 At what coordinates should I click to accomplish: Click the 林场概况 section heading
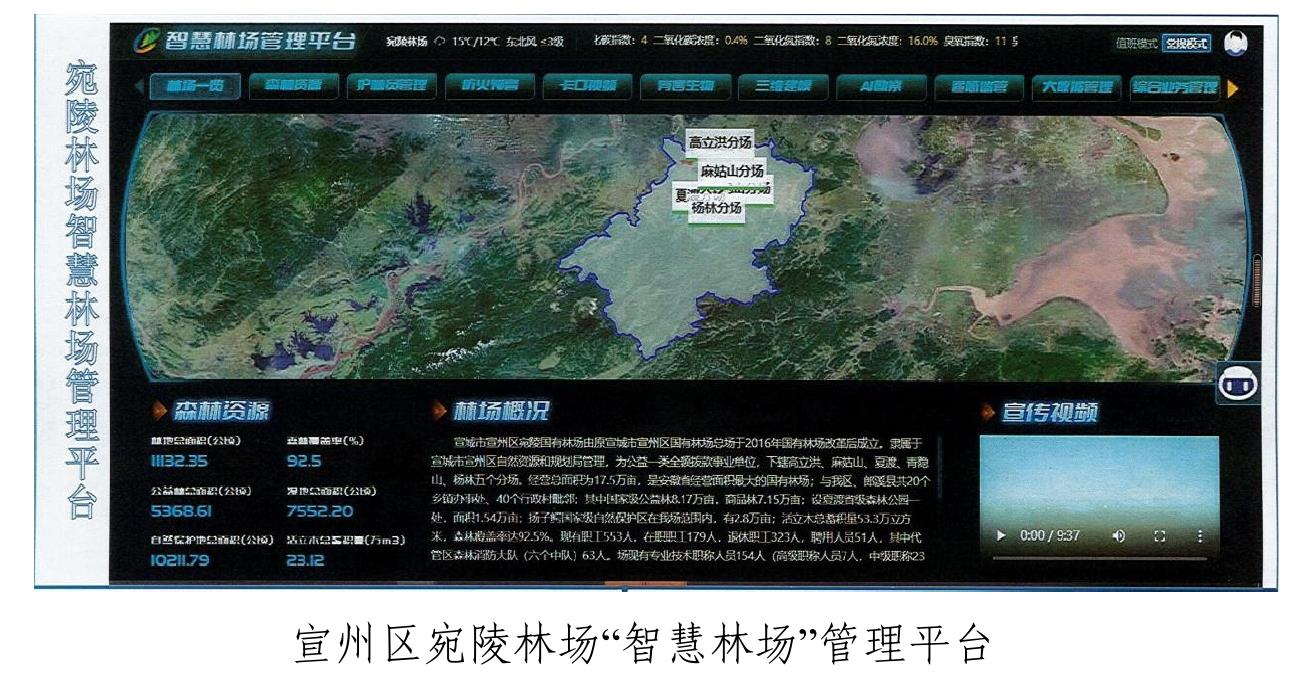click(501, 410)
